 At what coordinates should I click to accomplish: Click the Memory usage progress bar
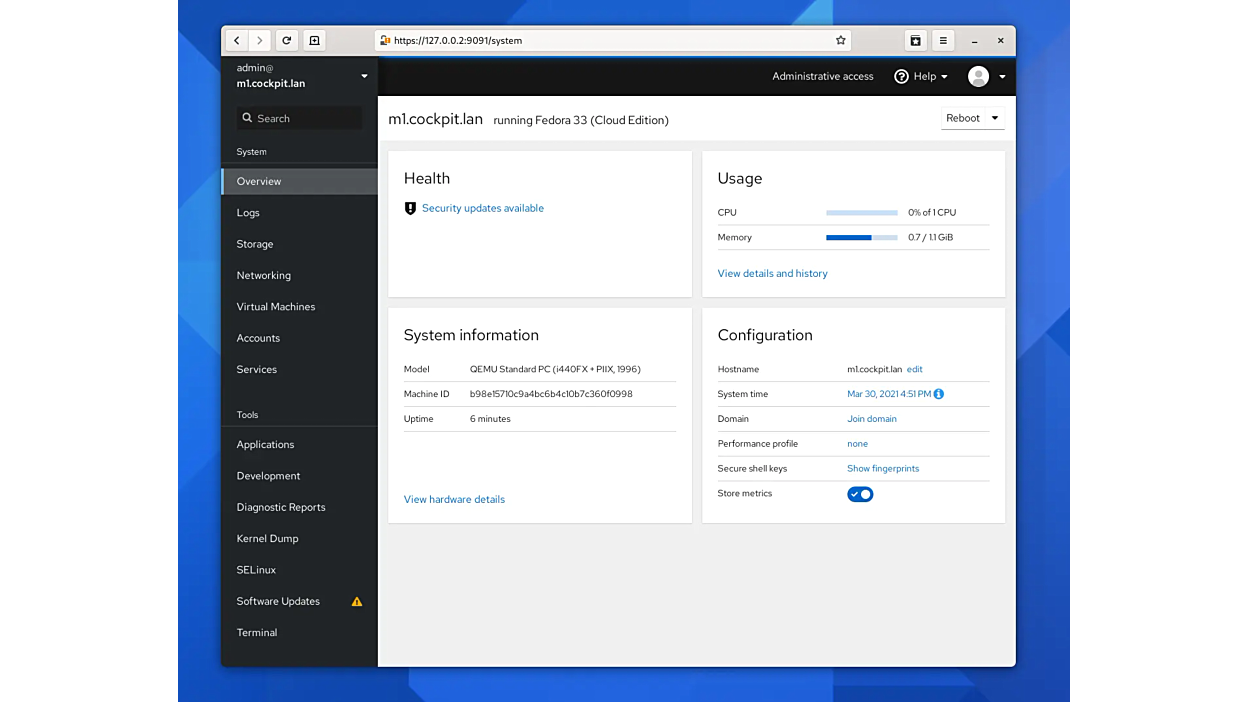861,238
